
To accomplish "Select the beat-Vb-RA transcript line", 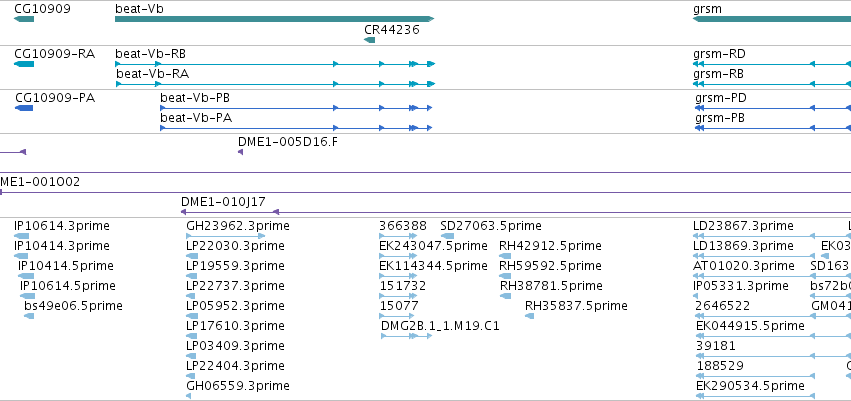I will (276, 84).
